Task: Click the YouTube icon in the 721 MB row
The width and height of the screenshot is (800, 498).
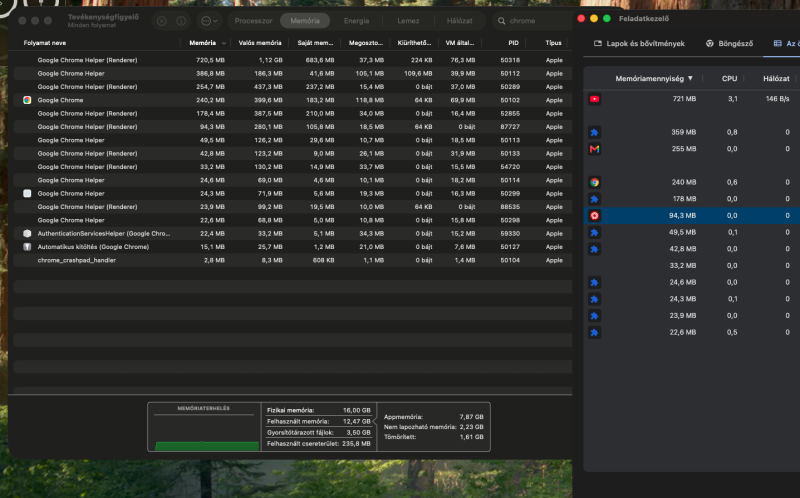Action: [x=594, y=99]
